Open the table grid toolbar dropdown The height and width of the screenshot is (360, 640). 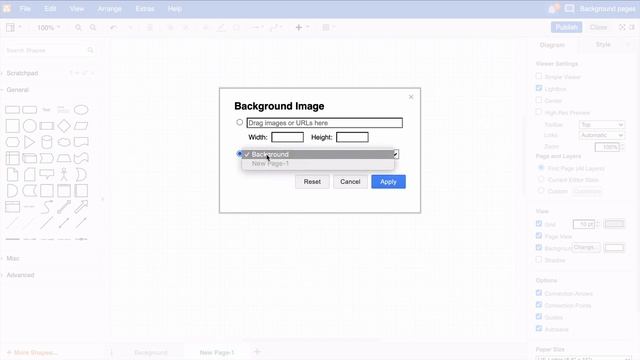(x=329, y=27)
